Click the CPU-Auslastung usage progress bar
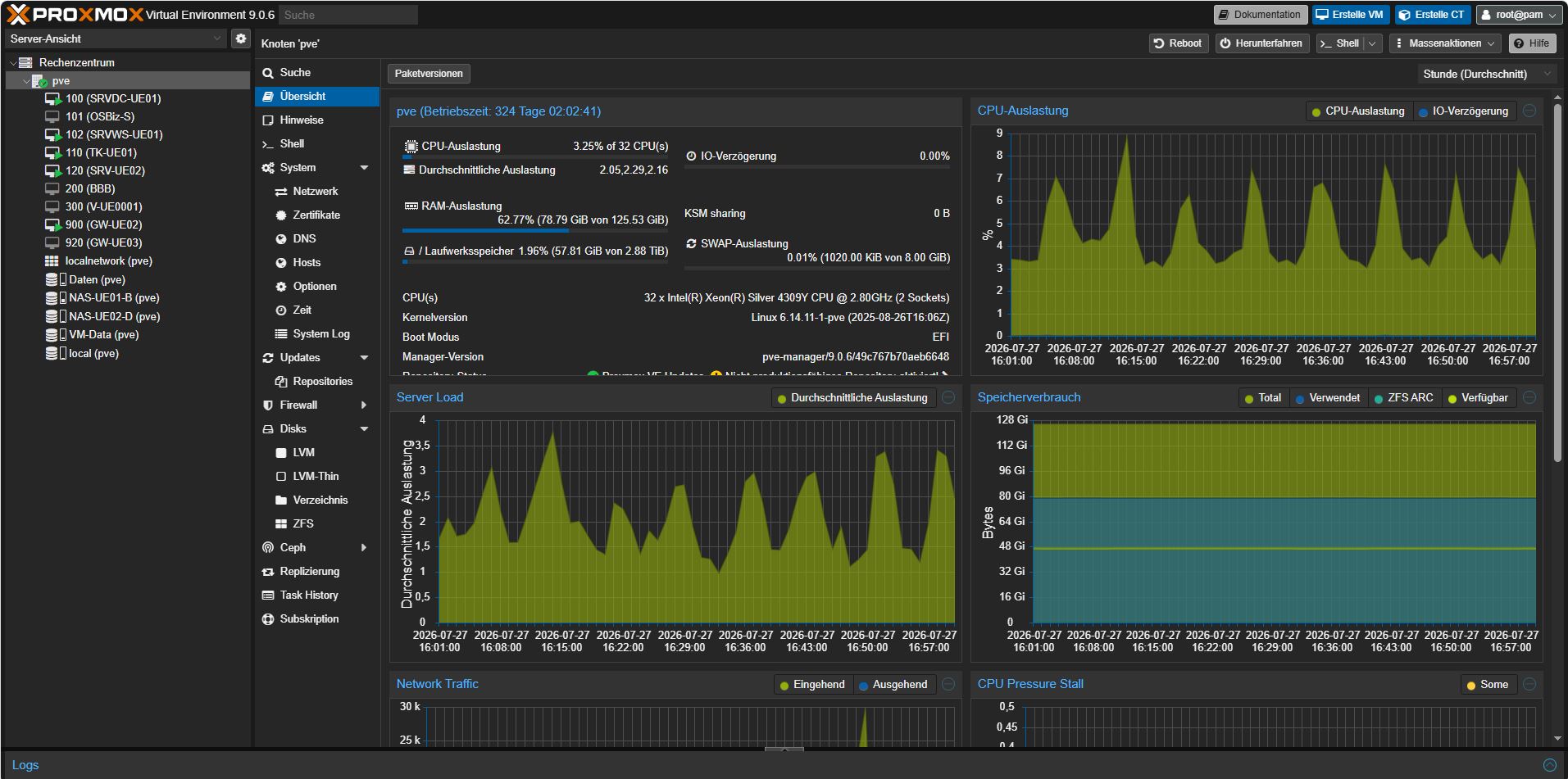Screen dimensions: 1568x779 pos(535,156)
